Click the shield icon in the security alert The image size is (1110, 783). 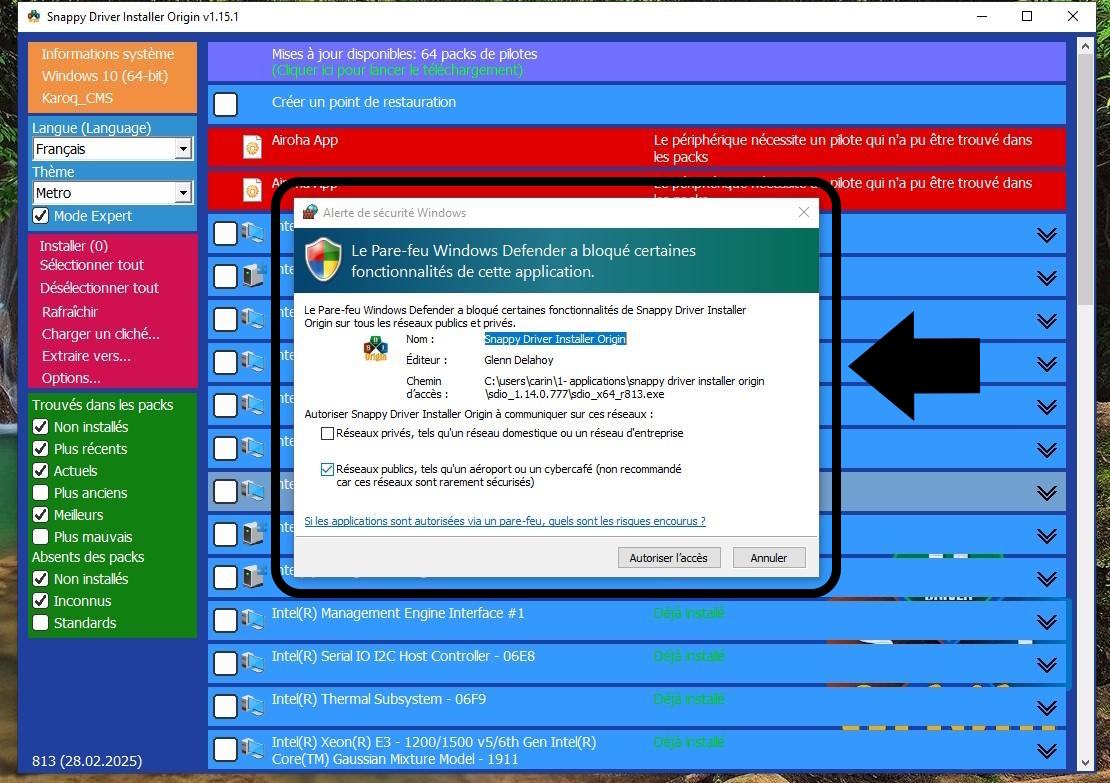(x=324, y=259)
